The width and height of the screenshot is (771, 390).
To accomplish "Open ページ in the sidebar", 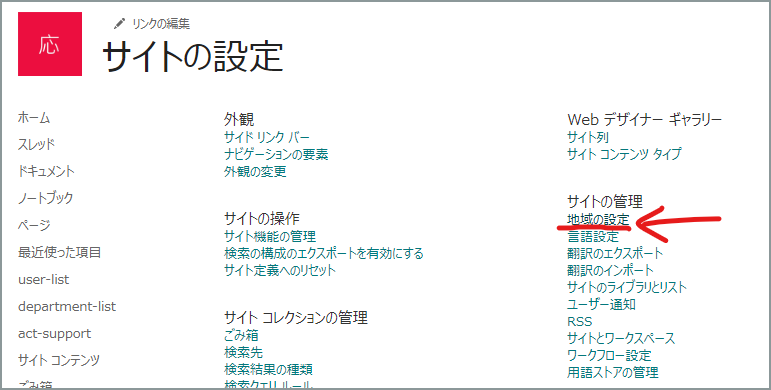I will 34,225.
